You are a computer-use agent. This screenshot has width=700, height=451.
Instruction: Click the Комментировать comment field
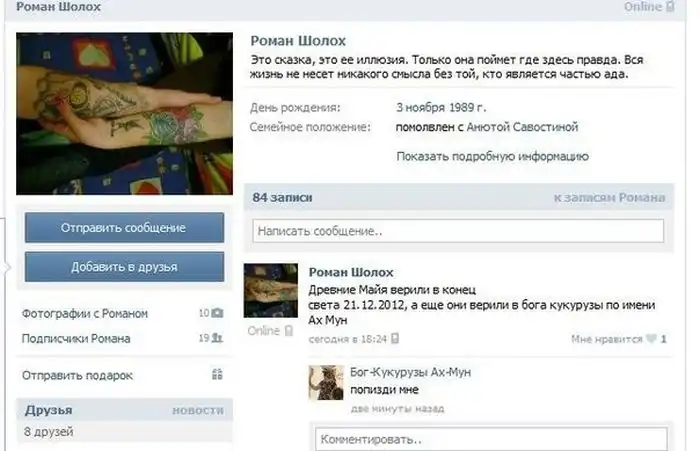point(492,439)
